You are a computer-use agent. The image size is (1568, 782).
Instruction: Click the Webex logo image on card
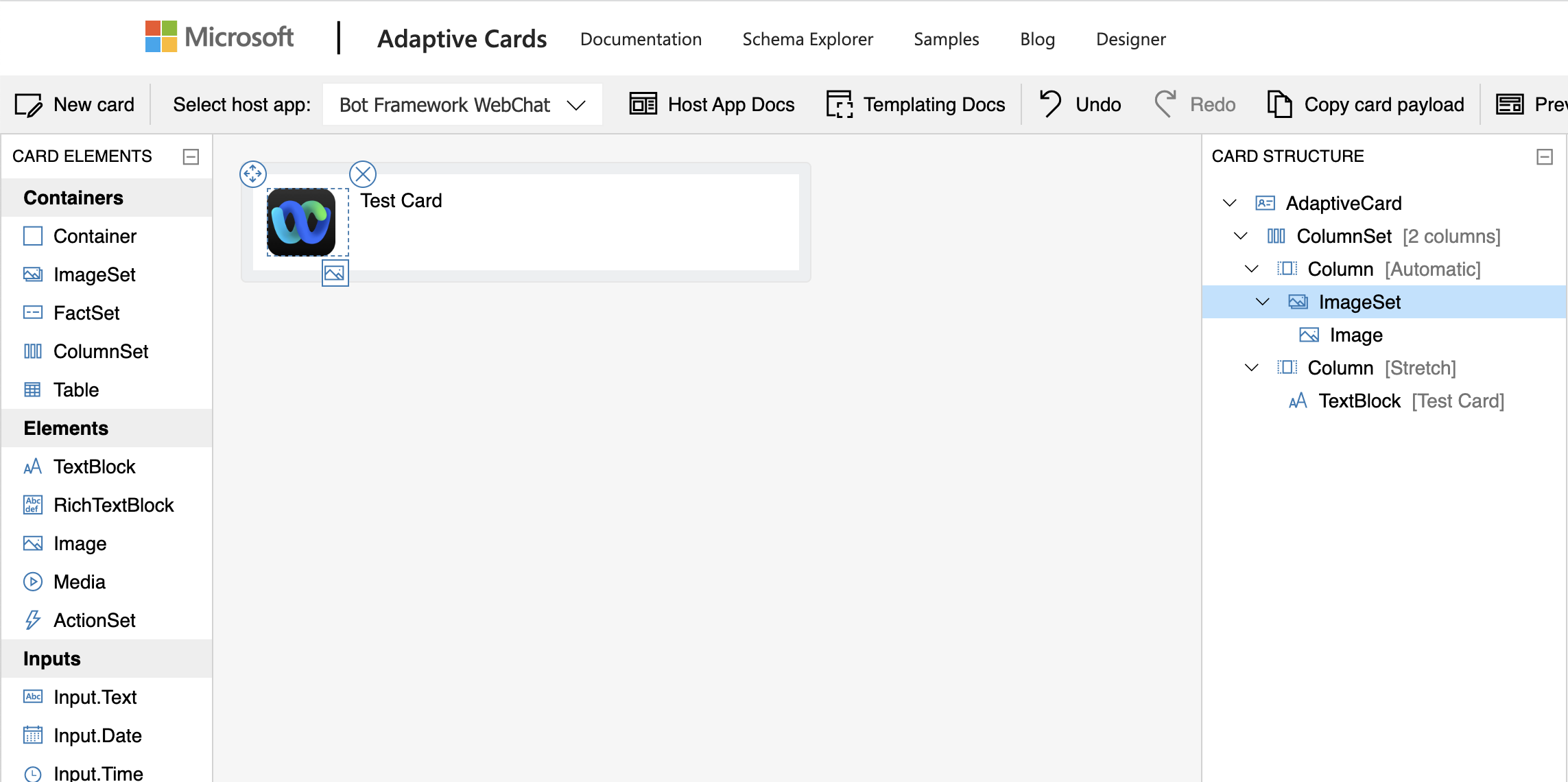tap(301, 222)
